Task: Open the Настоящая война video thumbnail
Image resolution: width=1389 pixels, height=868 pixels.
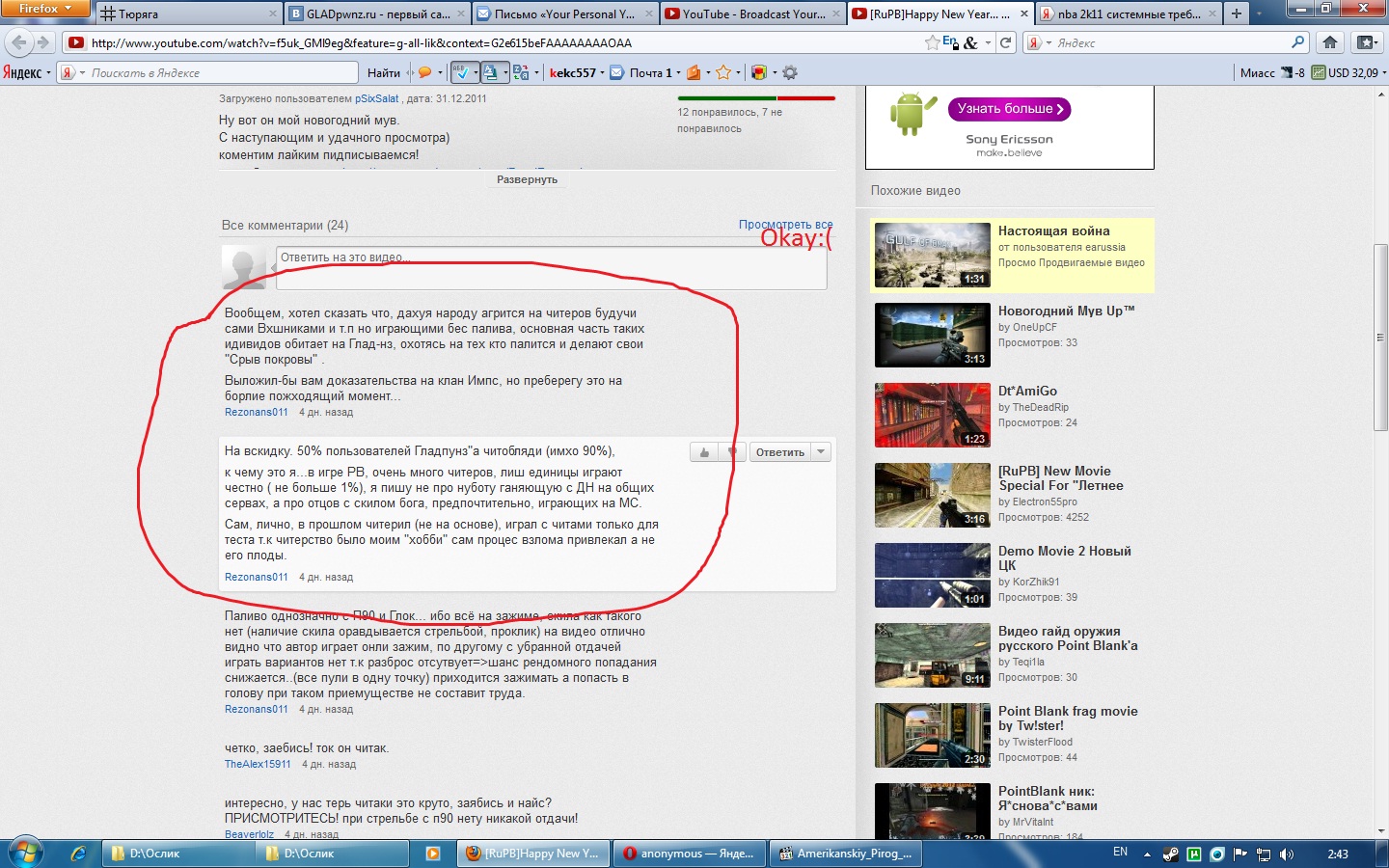Action: coord(932,256)
